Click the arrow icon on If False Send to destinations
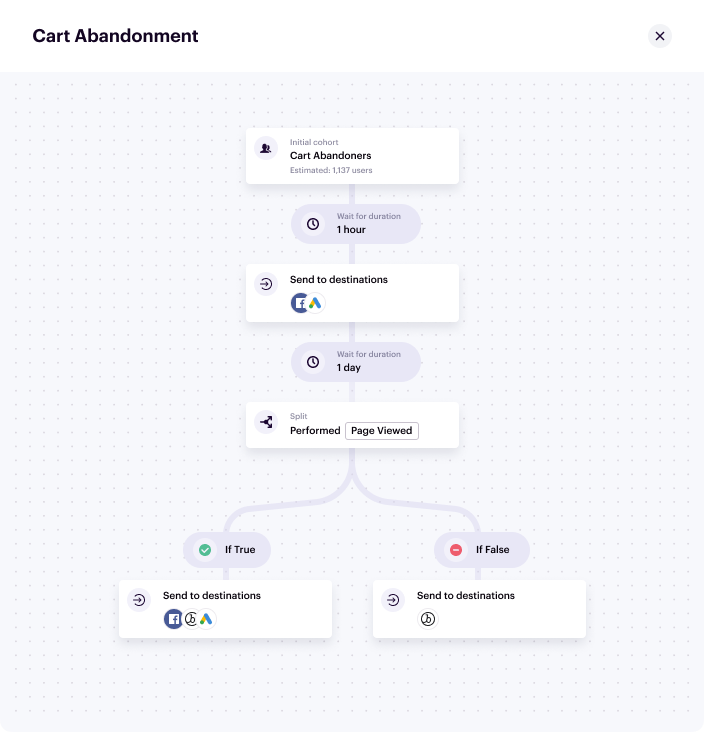Screen dimensions: 704x732 (x=393, y=600)
